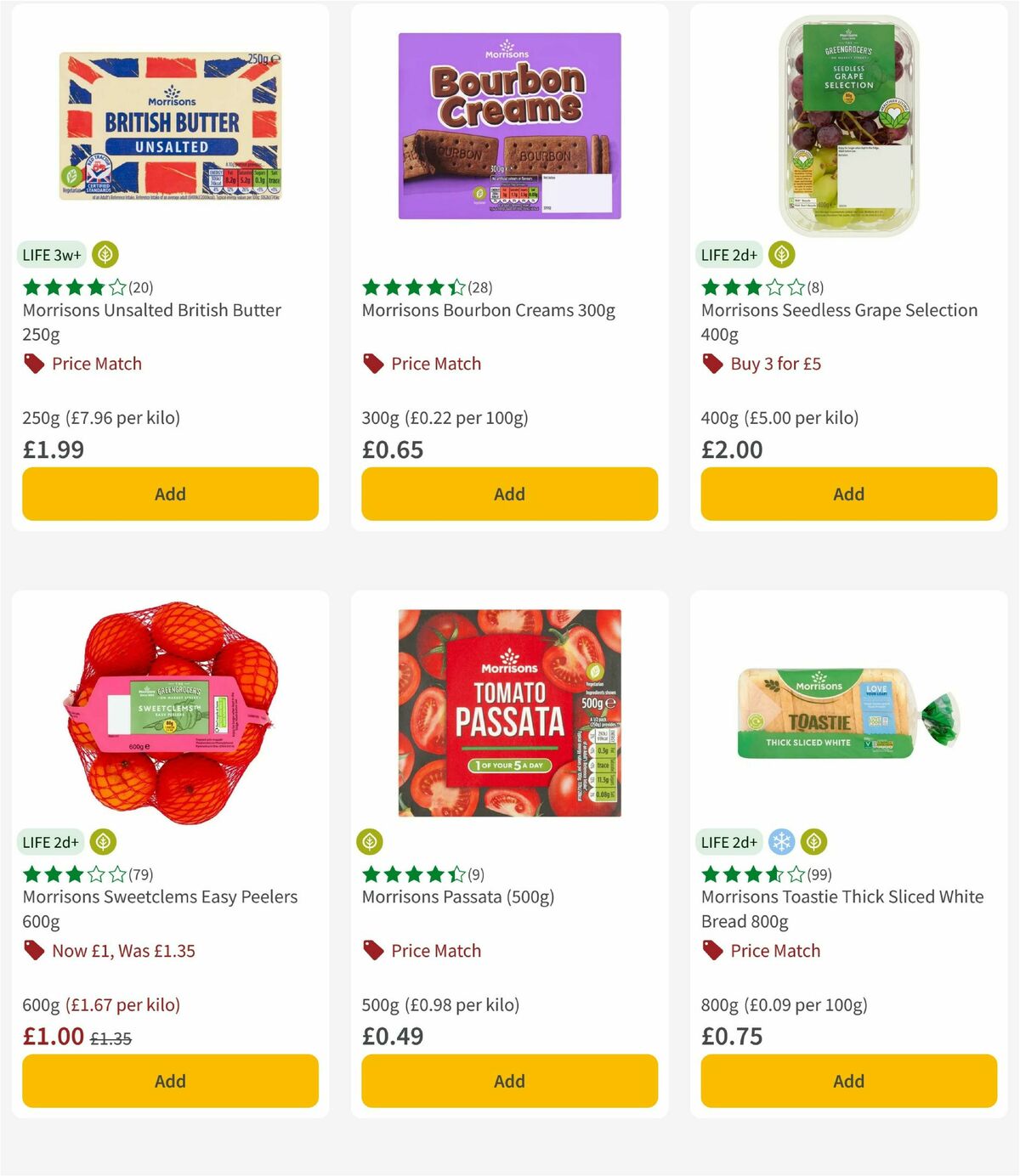Screen dimensions: 1020x1176
Task: Click the snowflake freezable icon on Toastie bread
Action: pos(780,842)
